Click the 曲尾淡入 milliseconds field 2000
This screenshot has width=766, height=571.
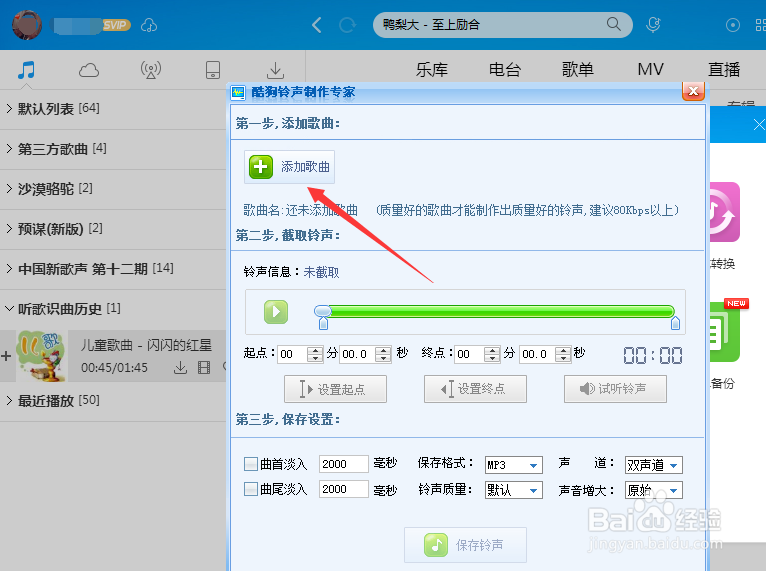pyautogui.click(x=343, y=489)
